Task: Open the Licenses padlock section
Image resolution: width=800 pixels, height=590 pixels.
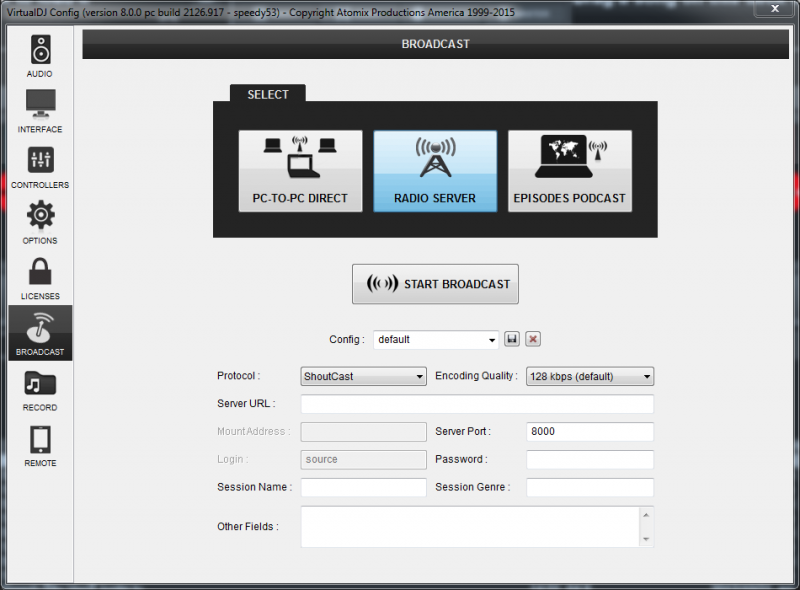Action: 40,278
